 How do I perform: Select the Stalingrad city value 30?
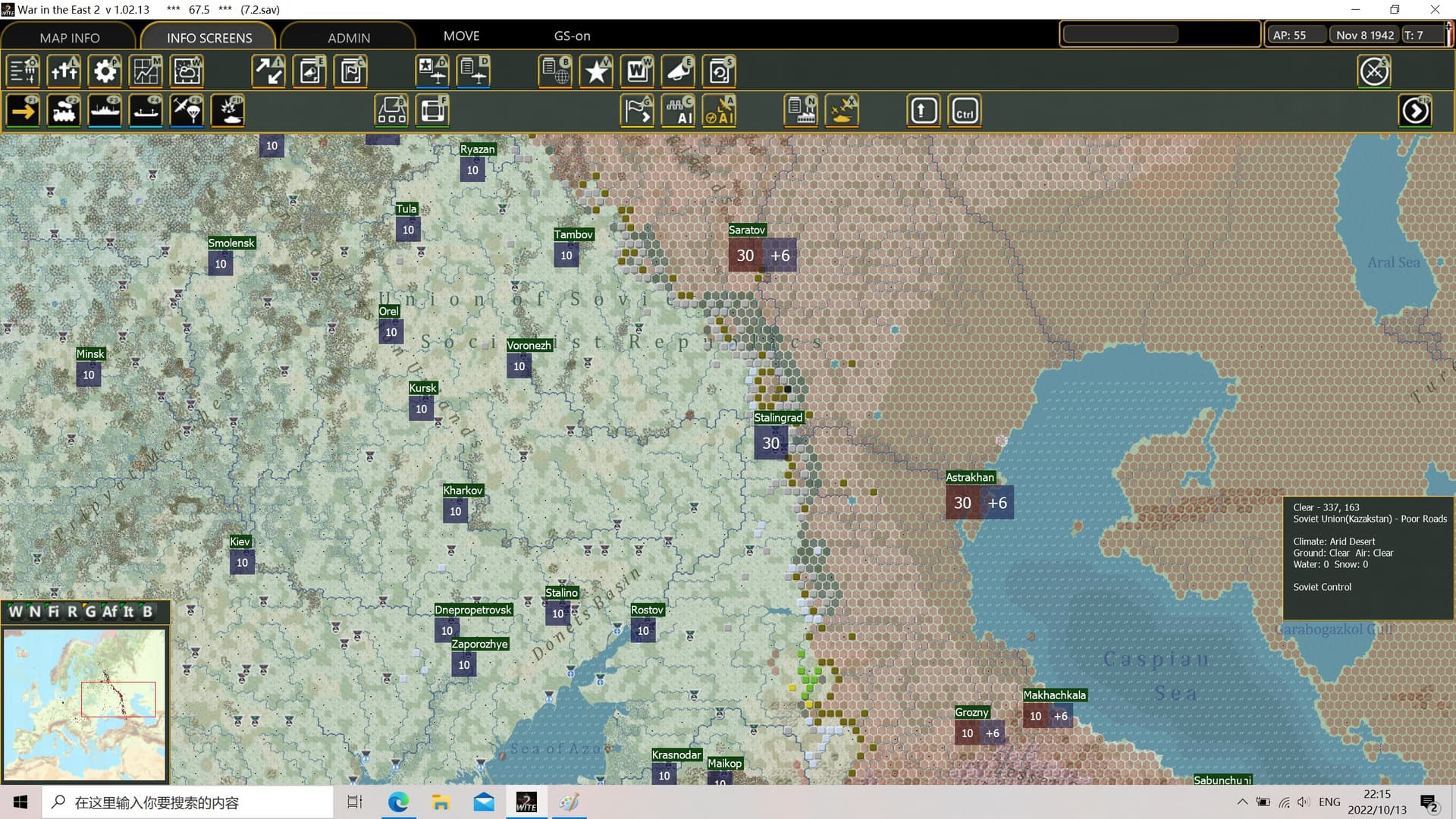(x=770, y=443)
